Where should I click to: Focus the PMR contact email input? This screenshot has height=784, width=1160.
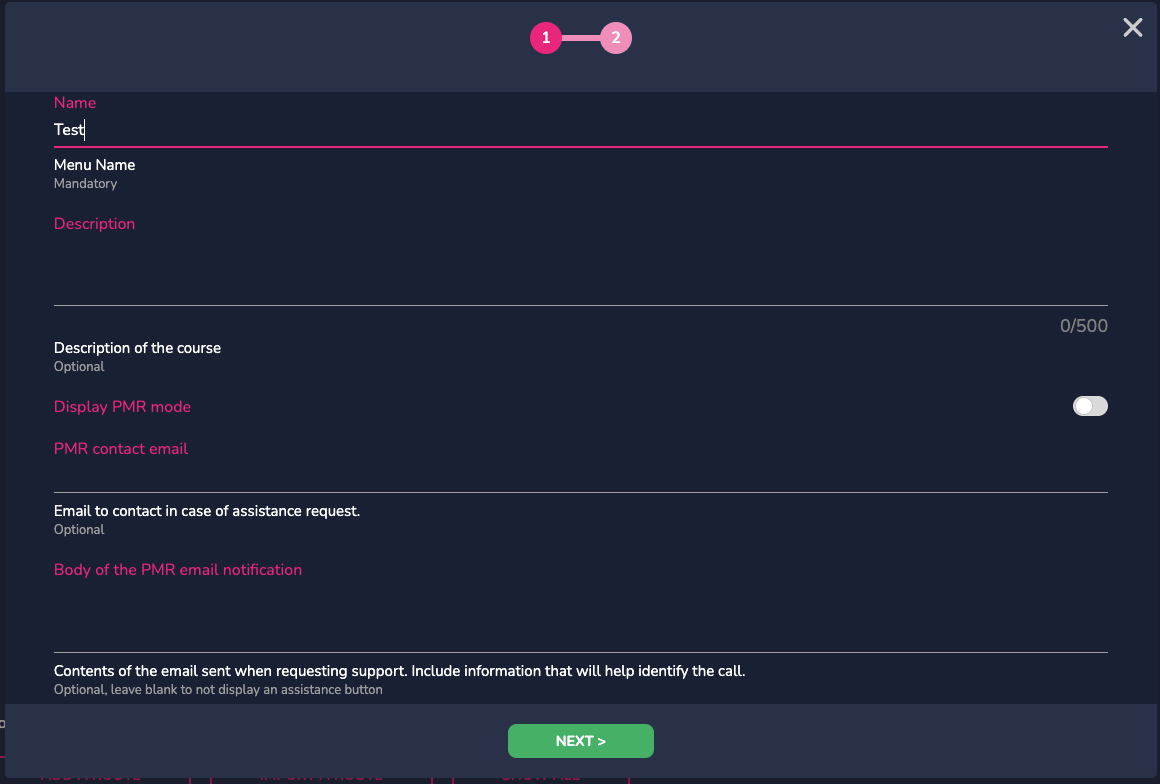point(580,474)
